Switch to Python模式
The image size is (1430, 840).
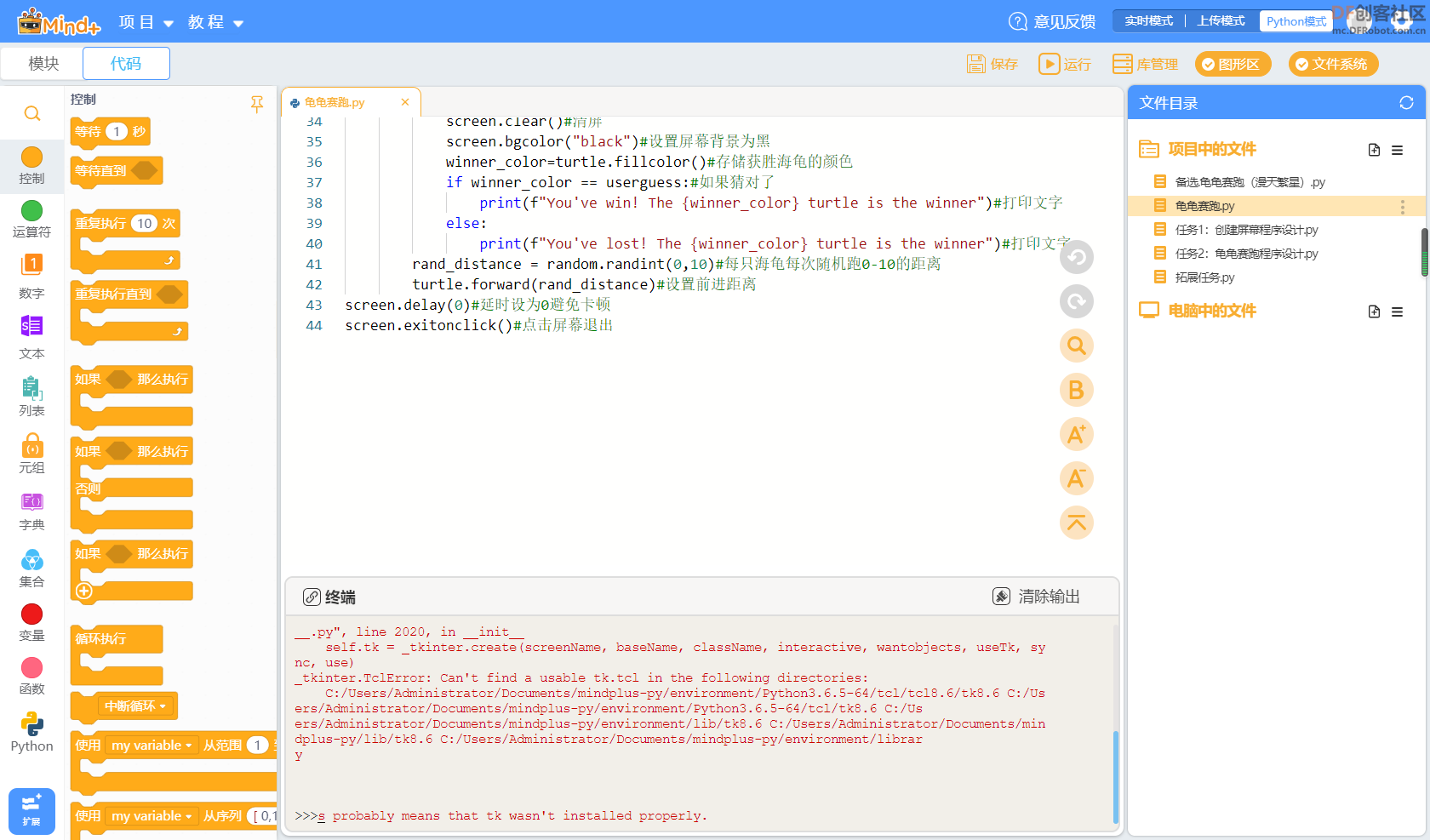pyautogui.click(x=1296, y=21)
